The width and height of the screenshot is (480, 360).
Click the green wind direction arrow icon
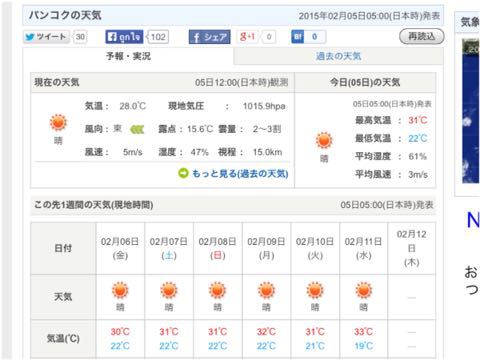point(137,129)
